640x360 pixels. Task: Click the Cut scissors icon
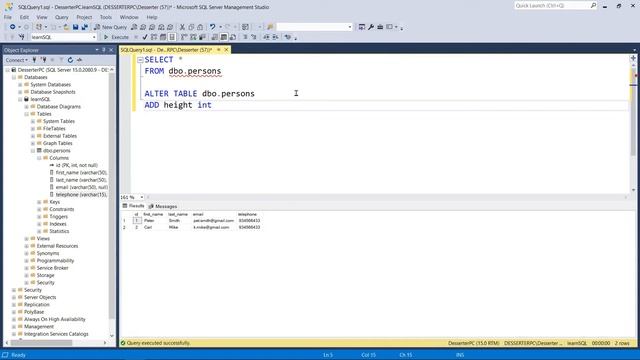point(182,27)
